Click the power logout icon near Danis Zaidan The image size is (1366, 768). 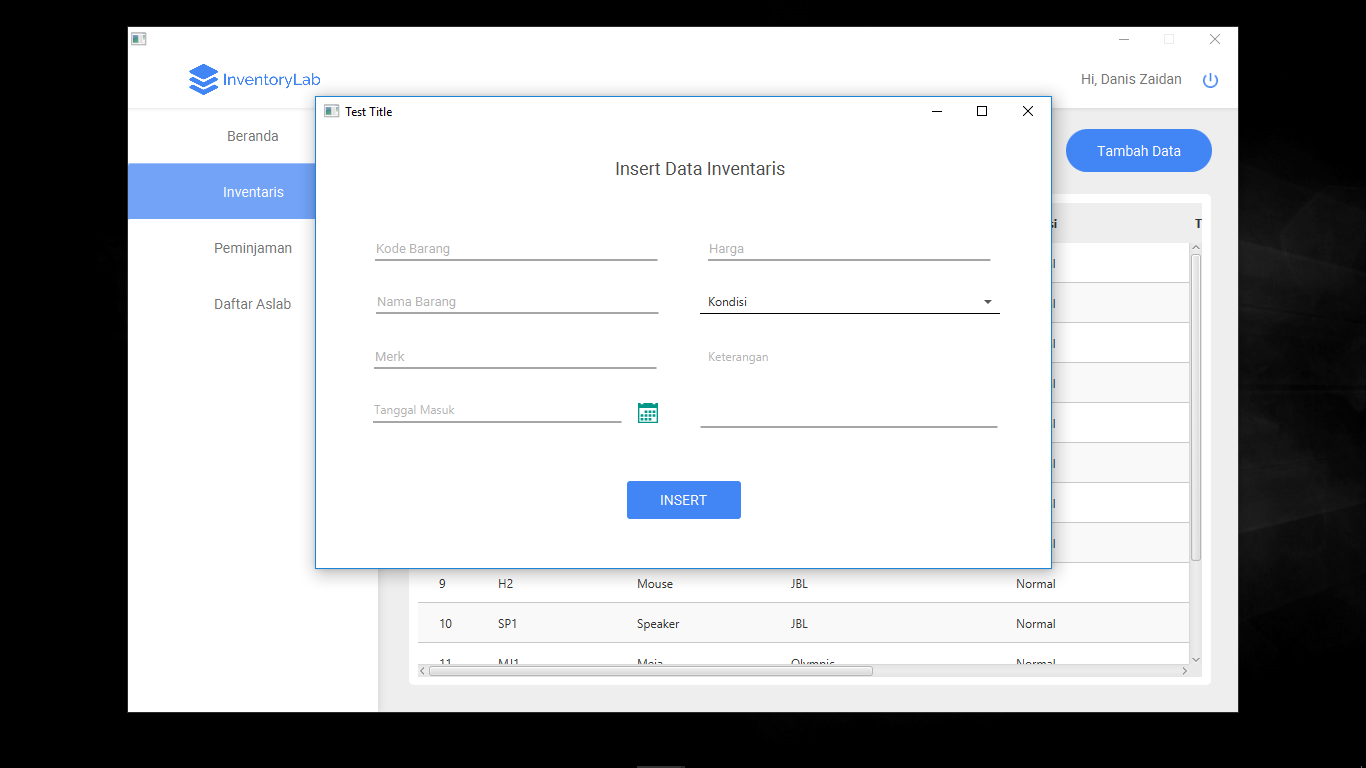[x=1210, y=80]
